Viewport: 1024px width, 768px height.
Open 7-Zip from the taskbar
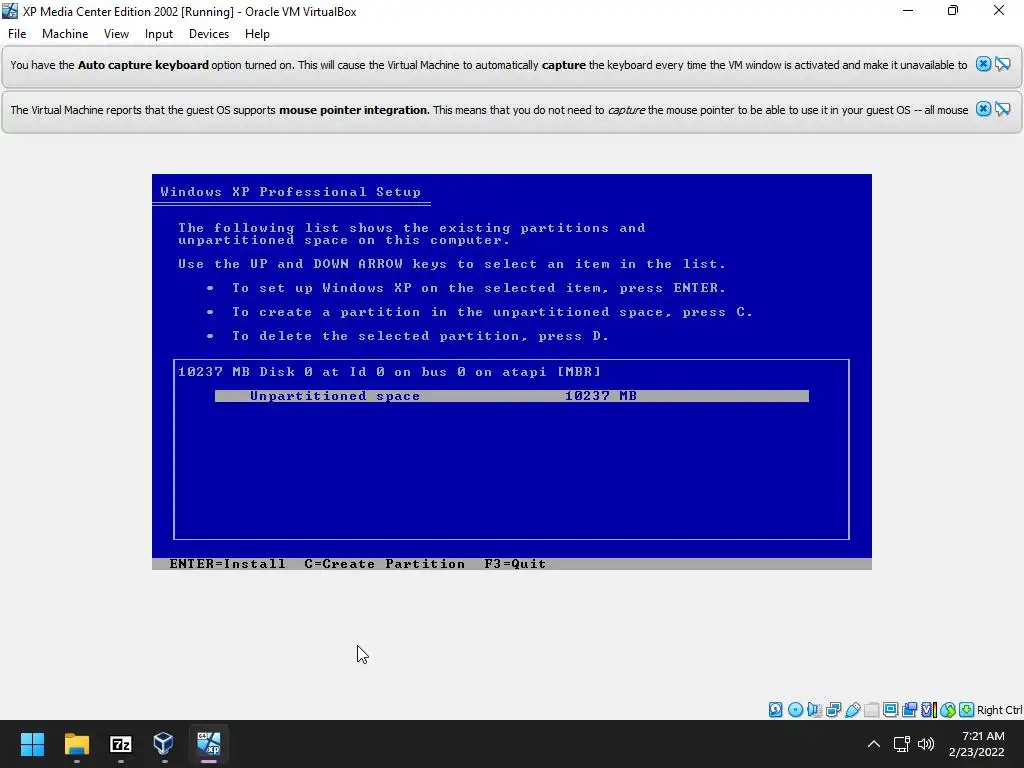coord(121,744)
